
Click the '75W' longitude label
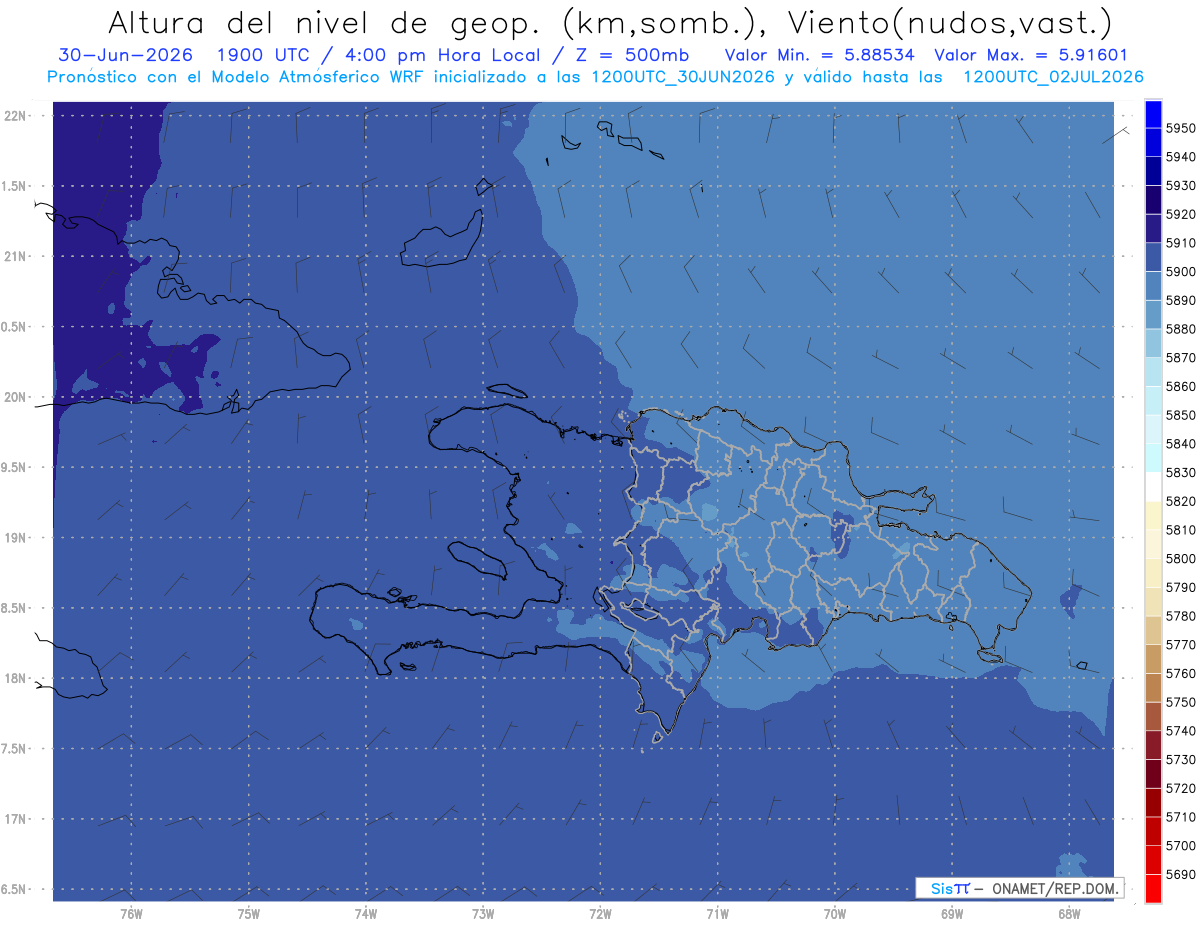pos(249,914)
